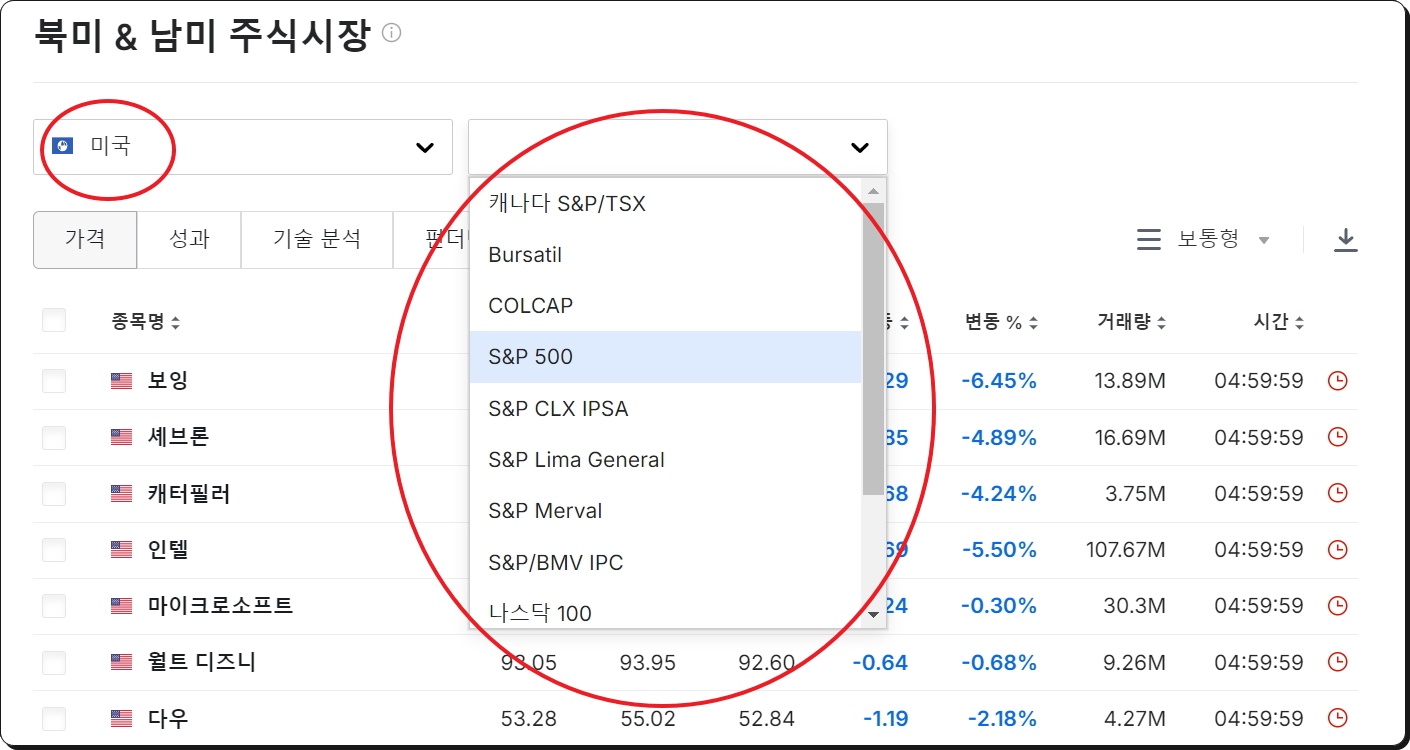The height and width of the screenshot is (750, 1410).
Task: Select Bursatil from the index list
Action: (x=665, y=255)
